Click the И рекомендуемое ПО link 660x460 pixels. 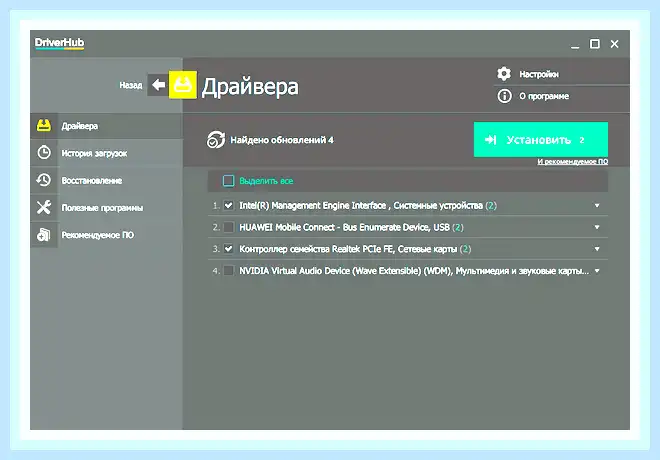[572, 162]
